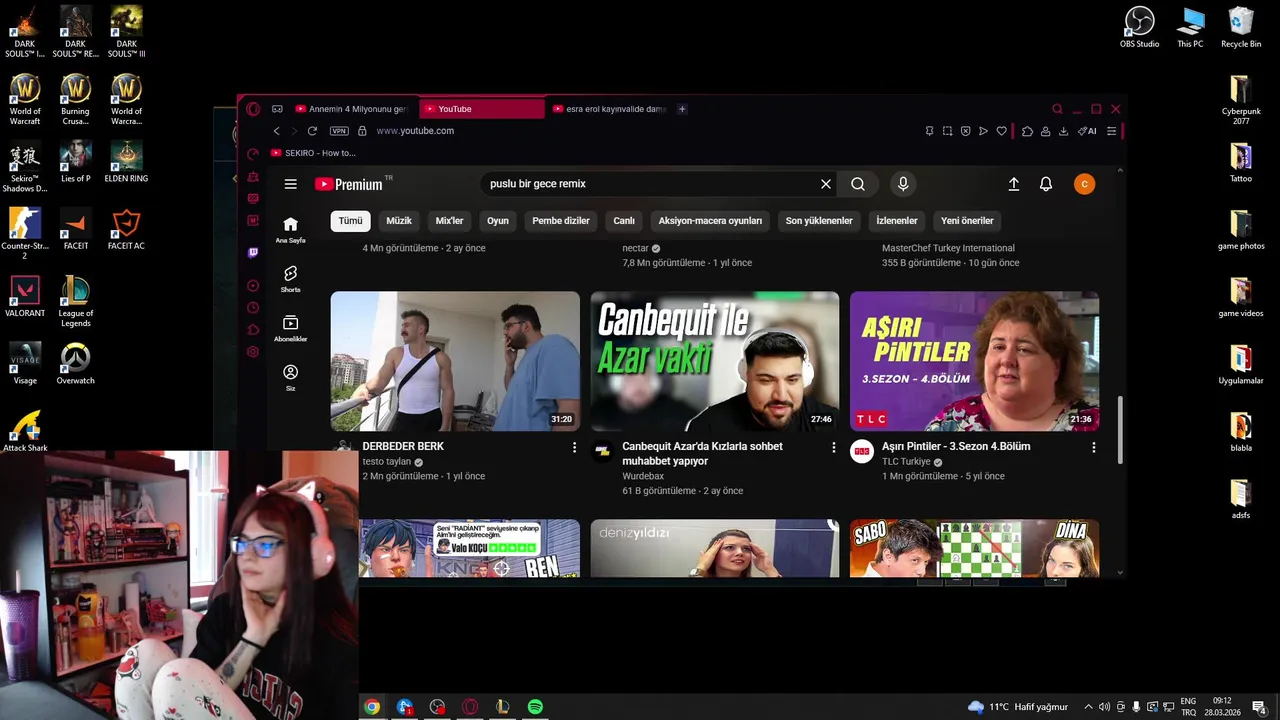Open player icon in Opera sidebar
The height and width of the screenshot is (720, 1280).
coord(253,286)
